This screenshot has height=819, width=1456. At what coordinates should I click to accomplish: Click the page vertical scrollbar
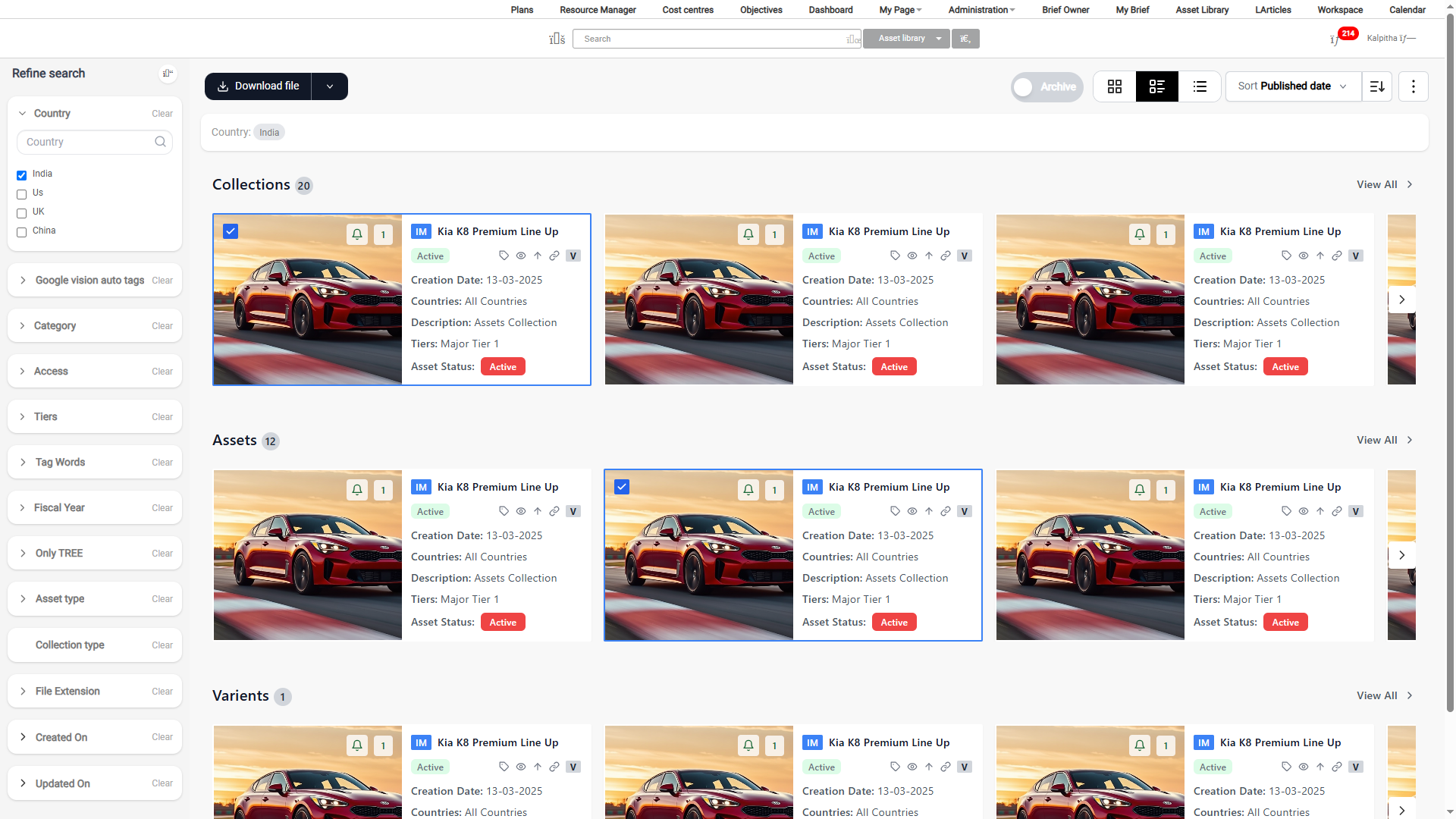tap(1451, 364)
